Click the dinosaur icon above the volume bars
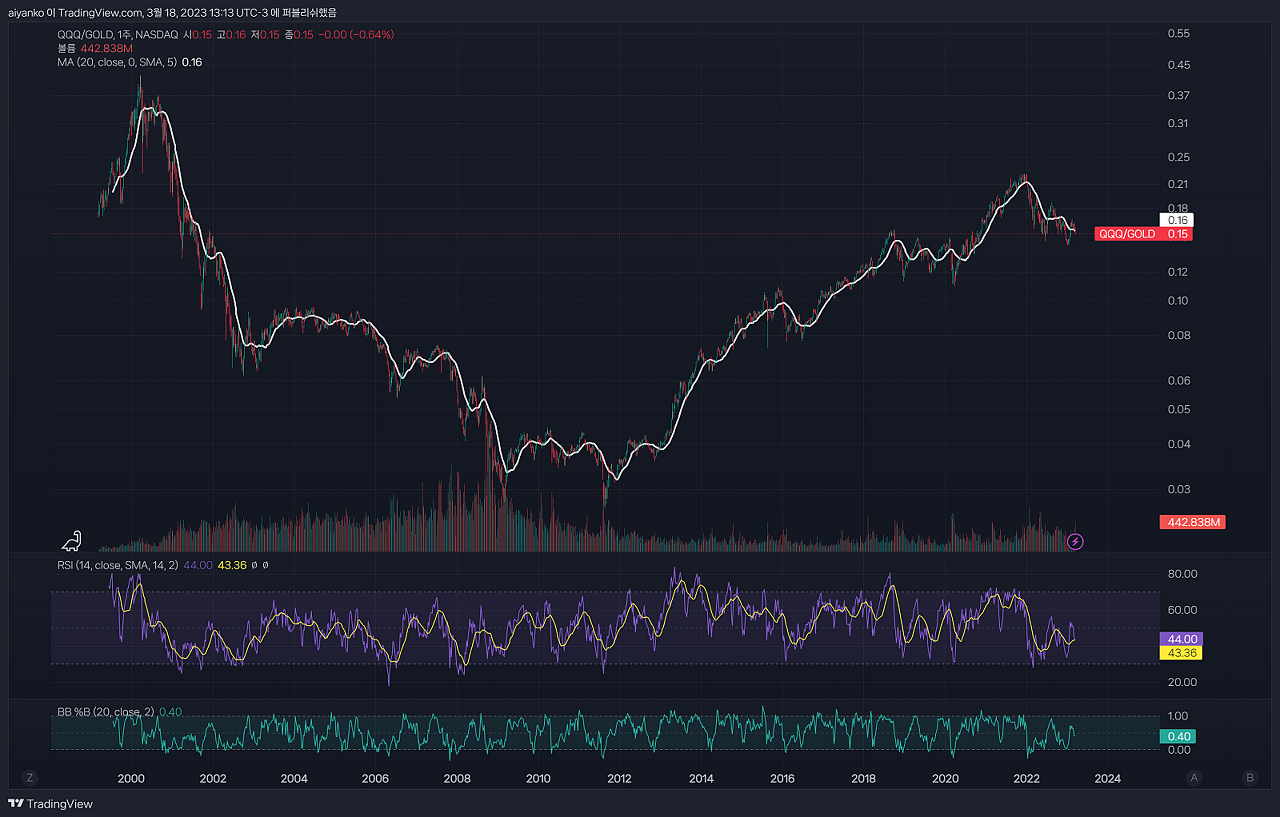 coord(72,541)
